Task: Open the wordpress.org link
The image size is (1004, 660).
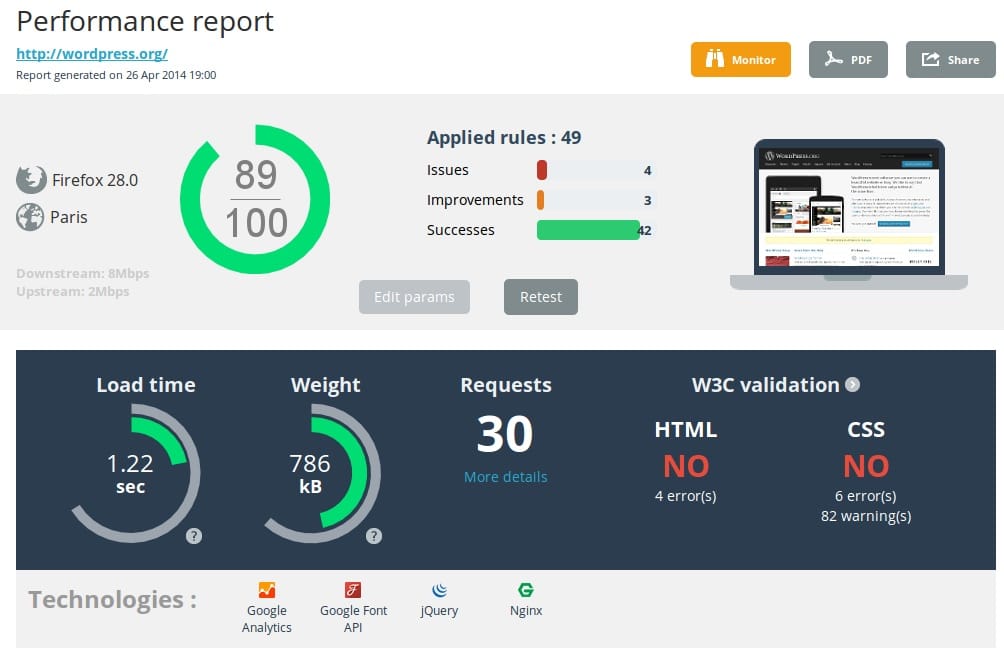Action: pos(92,53)
